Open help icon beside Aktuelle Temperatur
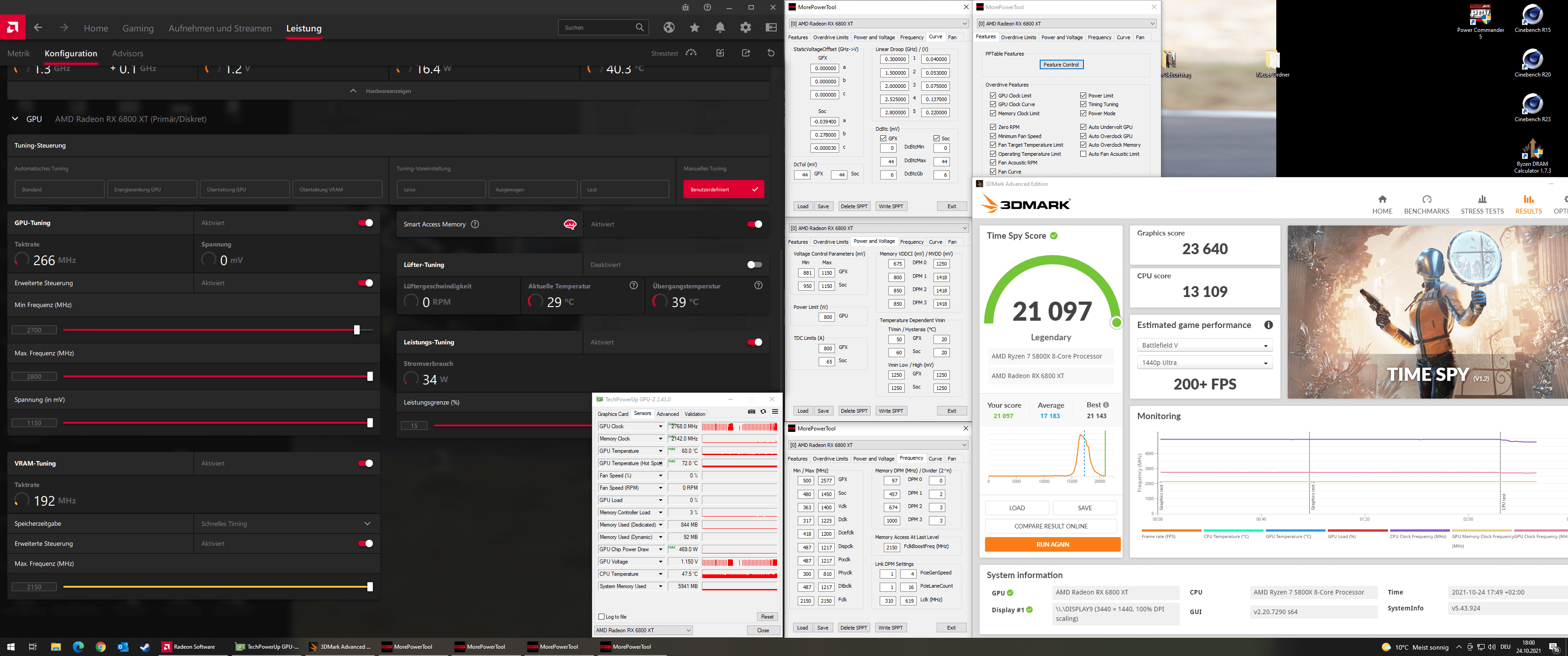This screenshot has height=656, width=1568. click(633, 285)
